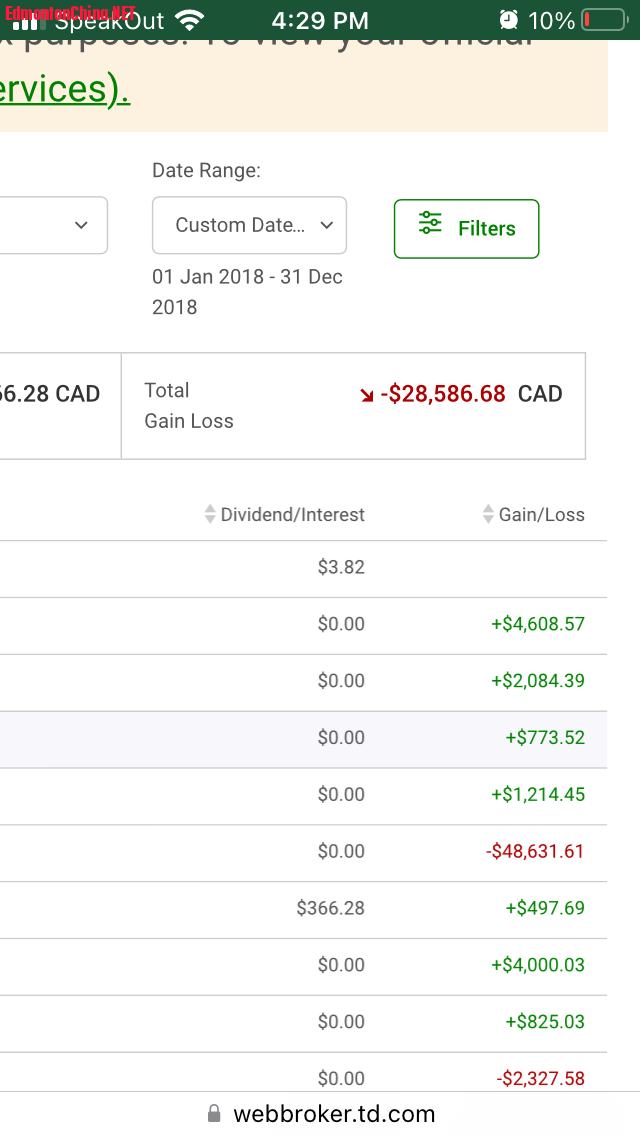Click the Dividend/Interest column header
This screenshot has height=1136, width=640.
(x=292, y=515)
